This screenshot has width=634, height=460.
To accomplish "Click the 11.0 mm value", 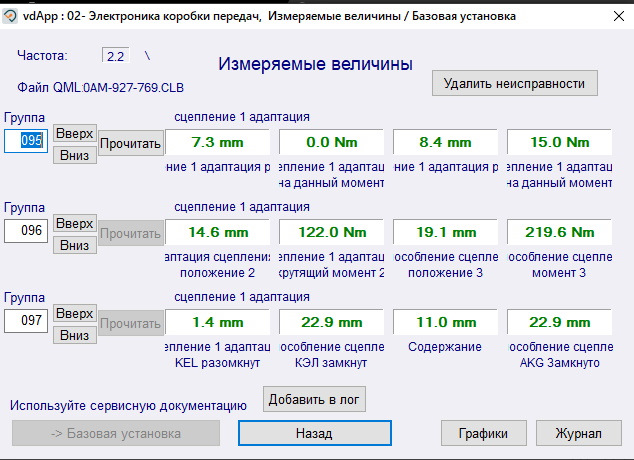I will [x=445, y=323].
